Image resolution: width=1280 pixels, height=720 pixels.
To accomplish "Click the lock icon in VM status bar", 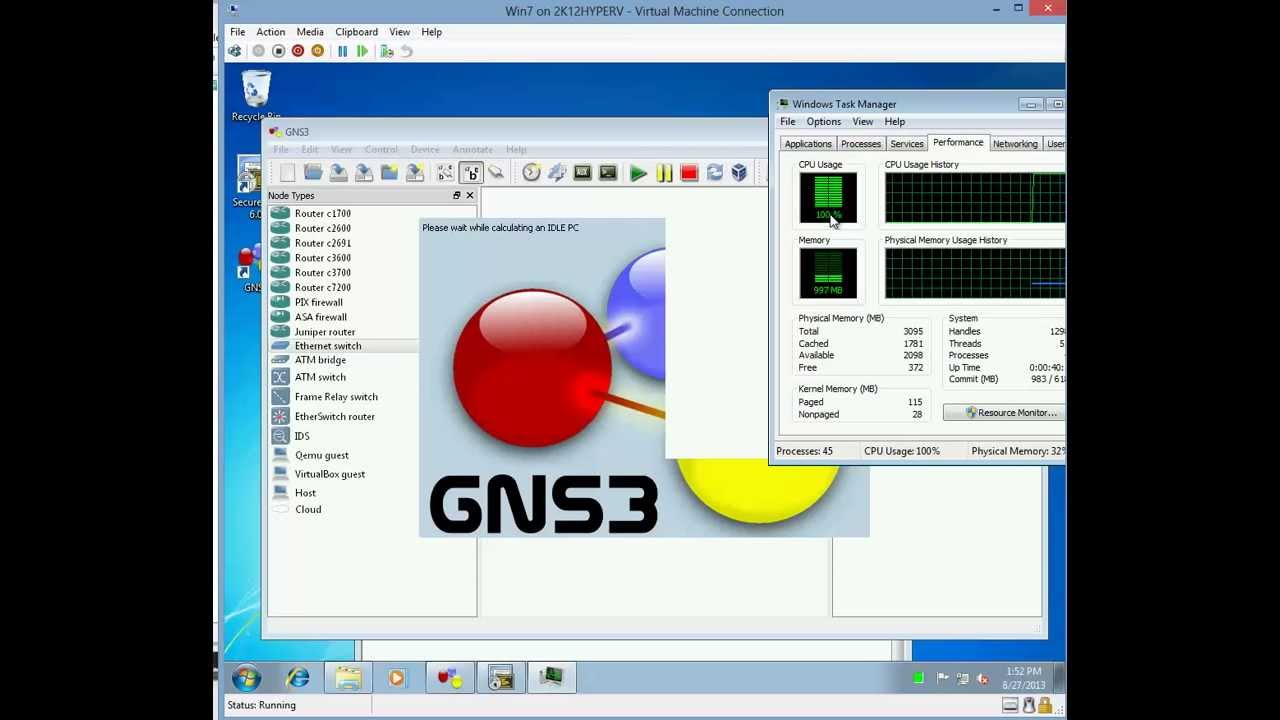I will (1045, 706).
